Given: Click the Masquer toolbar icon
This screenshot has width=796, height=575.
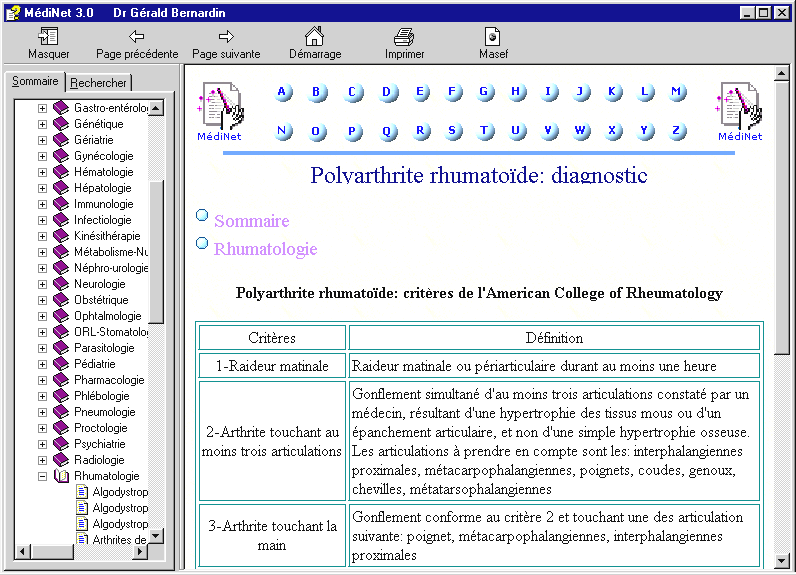Looking at the screenshot, I should point(48,36).
